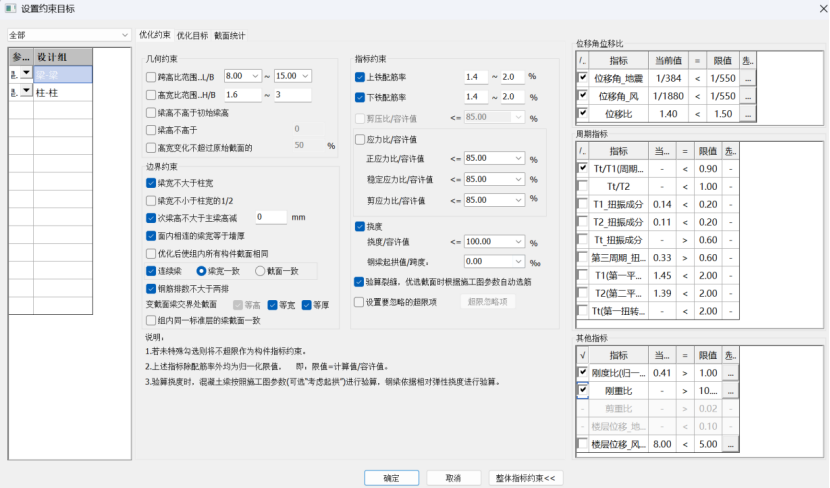Enable the 跨高比范围 L/B checkbox
830x488 pixels.
[x=150, y=76]
